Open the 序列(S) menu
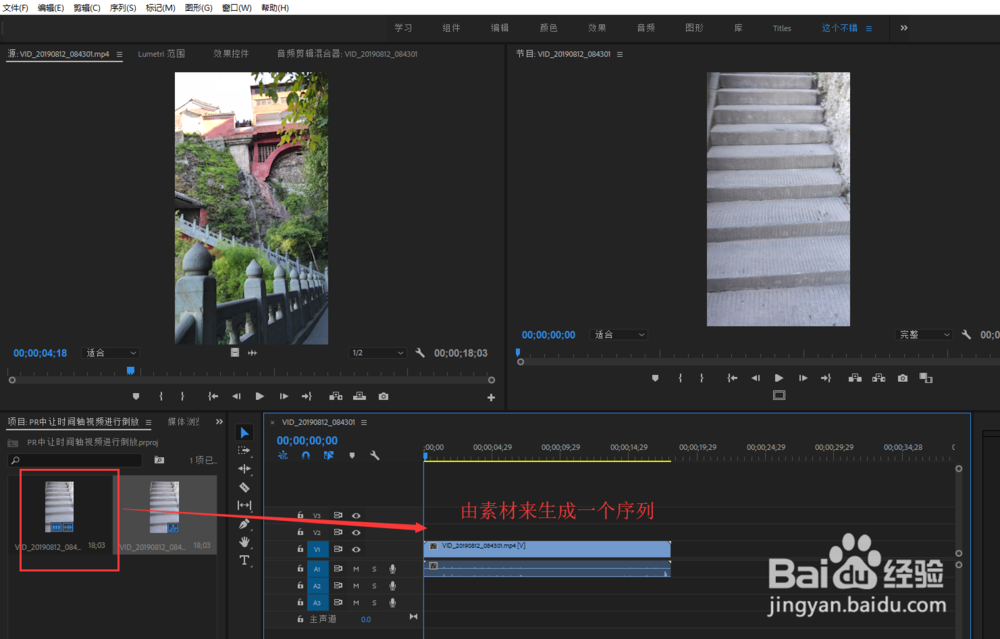This screenshot has width=1000, height=639. coord(123,8)
